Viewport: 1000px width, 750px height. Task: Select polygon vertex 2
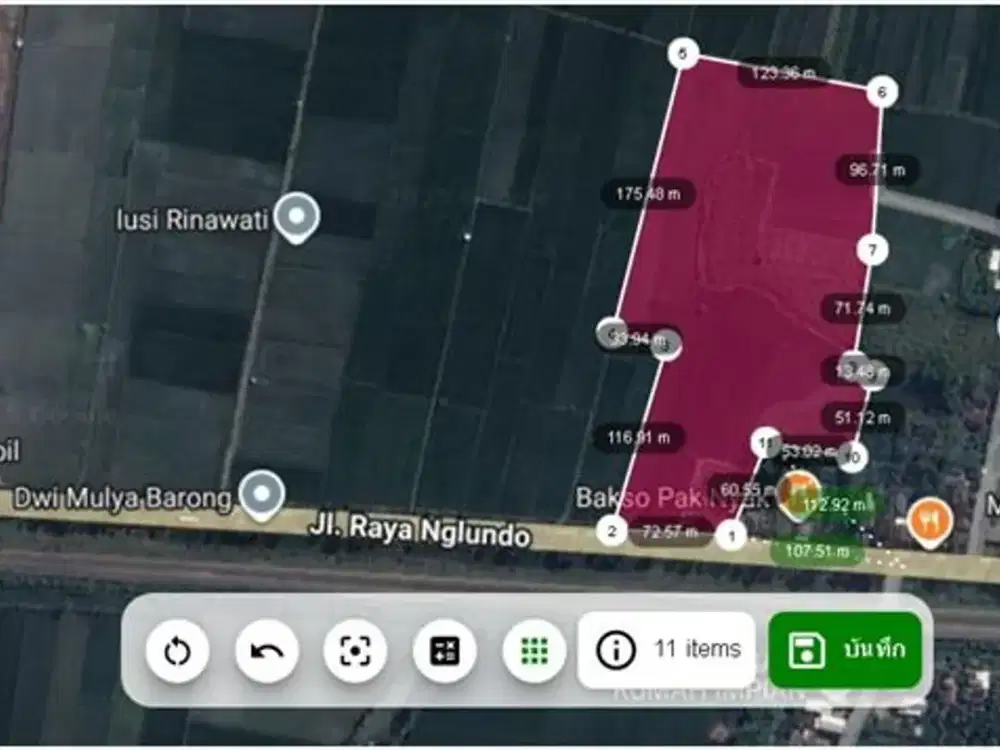tap(611, 531)
